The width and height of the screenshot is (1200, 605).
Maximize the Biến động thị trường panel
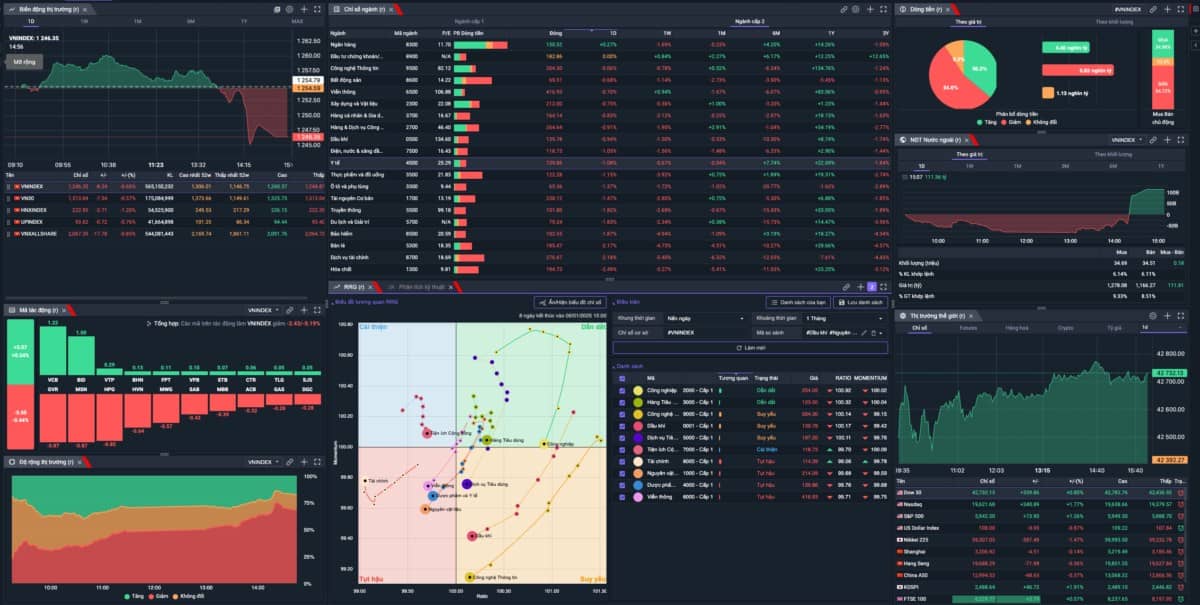pos(317,9)
